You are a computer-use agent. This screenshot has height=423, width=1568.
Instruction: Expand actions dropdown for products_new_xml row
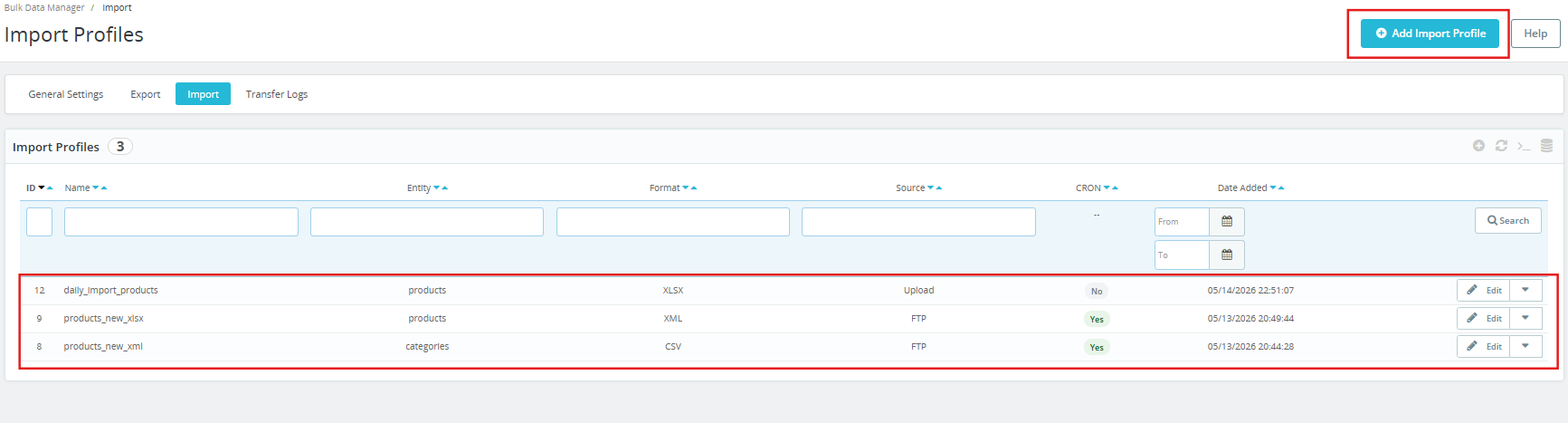click(1525, 347)
